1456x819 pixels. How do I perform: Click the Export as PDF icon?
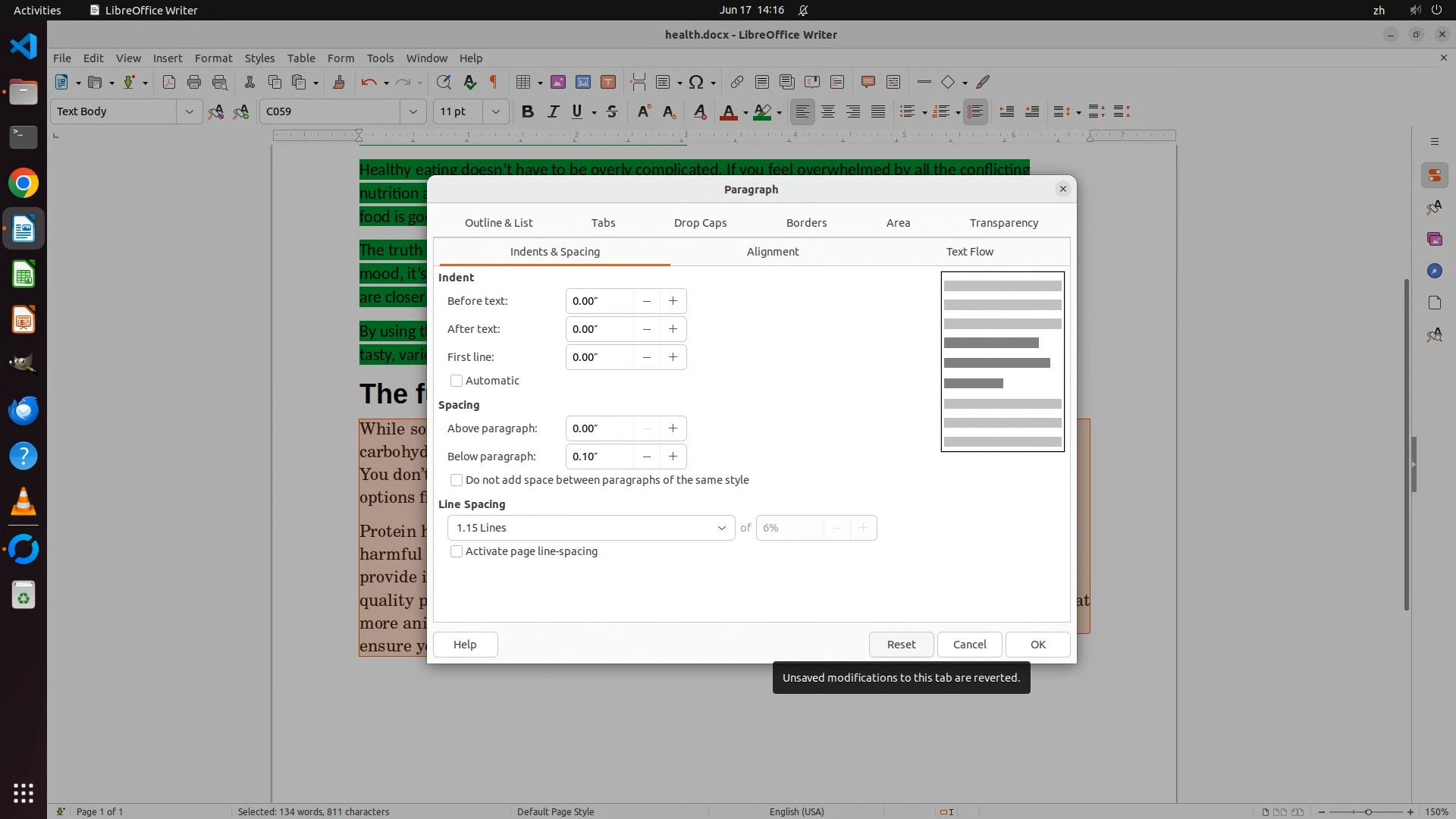(x=168, y=82)
